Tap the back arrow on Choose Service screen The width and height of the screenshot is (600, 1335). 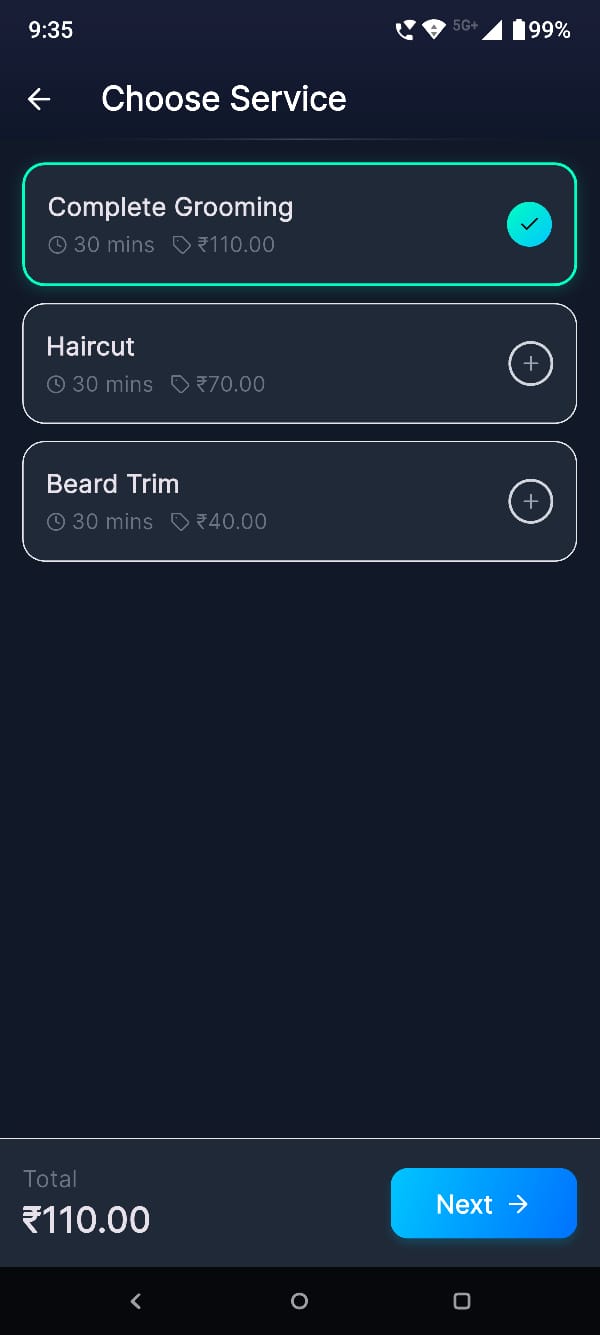click(x=38, y=99)
